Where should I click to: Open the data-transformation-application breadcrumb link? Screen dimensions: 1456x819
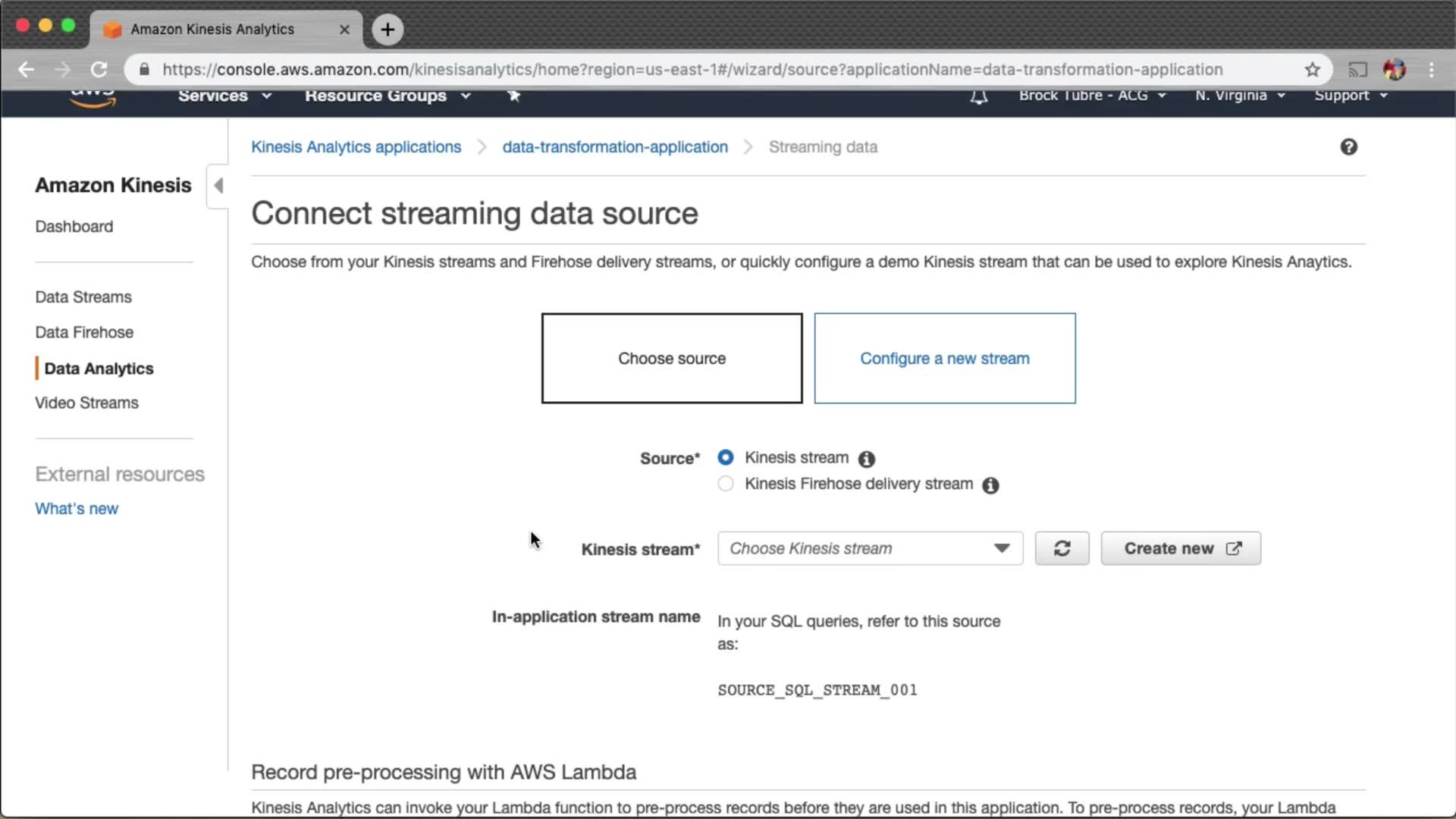click(x=614, y=147)
